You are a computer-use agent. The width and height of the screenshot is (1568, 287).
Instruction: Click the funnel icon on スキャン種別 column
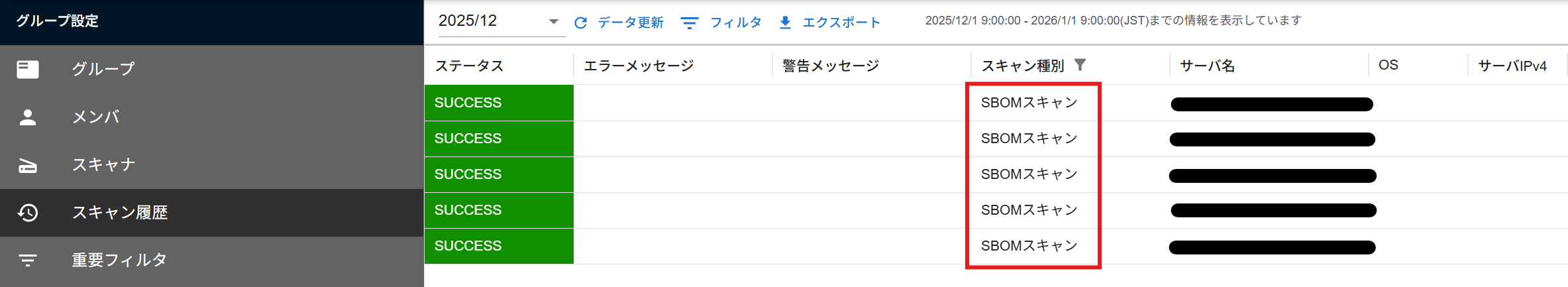pos(1080,65)
